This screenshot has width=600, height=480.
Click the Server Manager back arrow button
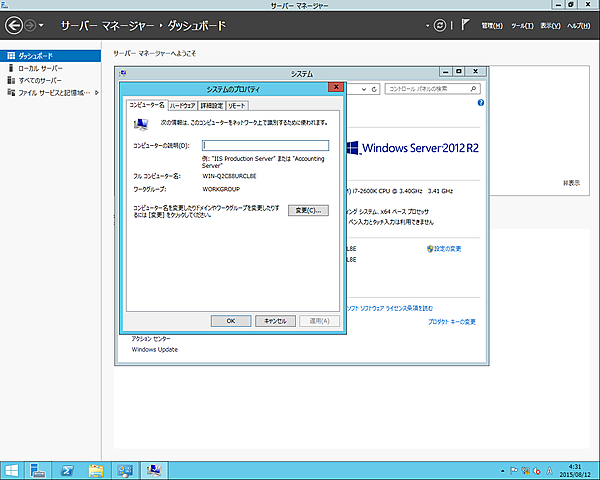(15, 23)
